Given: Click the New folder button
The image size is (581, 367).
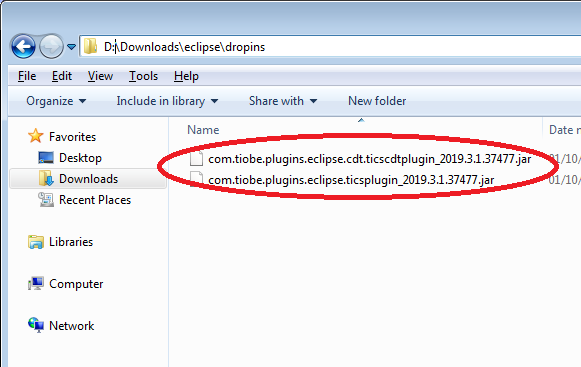Looking at the screenshot, I should pos(377,101).
